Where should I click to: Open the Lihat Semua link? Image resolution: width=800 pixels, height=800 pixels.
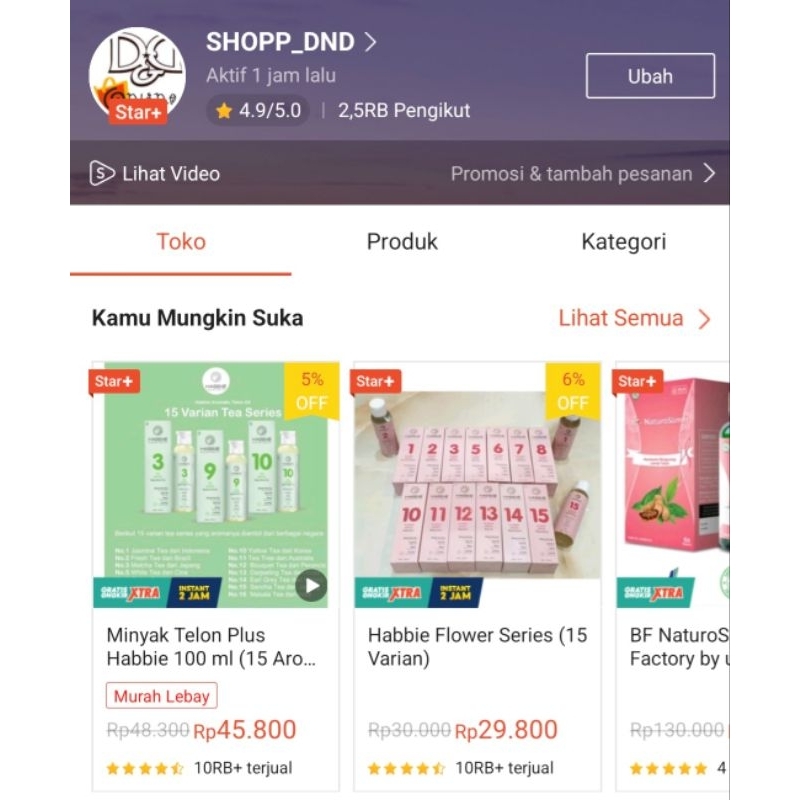pyautogui.click(x=620, y=318)
